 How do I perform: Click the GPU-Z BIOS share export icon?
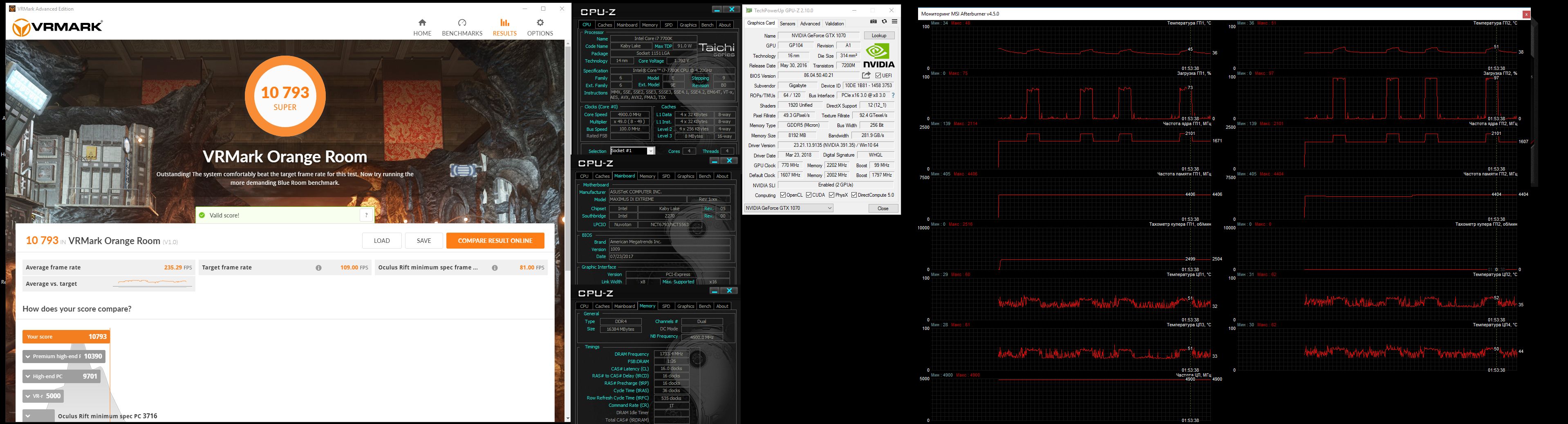point(866,76)
